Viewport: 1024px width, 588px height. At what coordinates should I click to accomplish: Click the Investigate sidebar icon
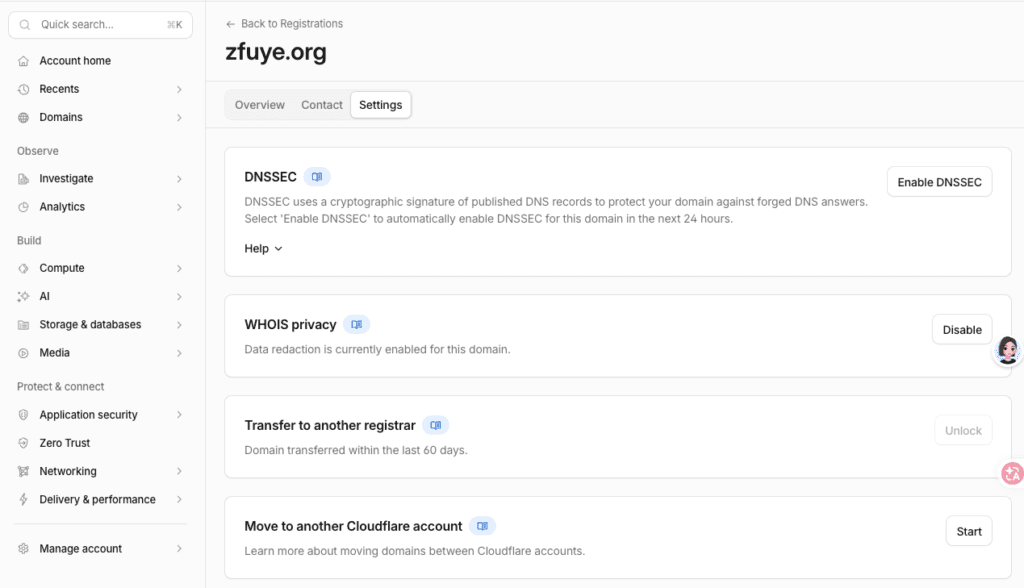24,179
